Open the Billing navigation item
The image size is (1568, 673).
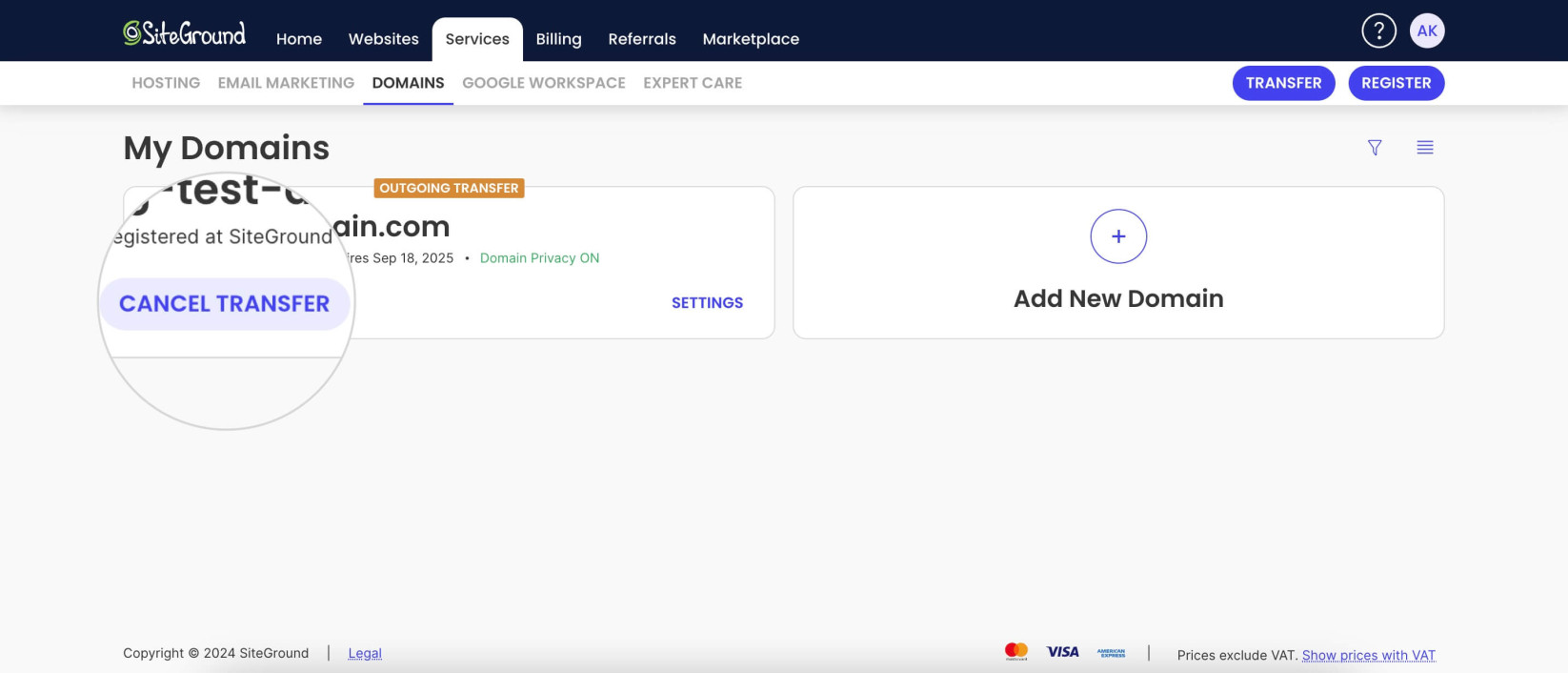[558, 39]
